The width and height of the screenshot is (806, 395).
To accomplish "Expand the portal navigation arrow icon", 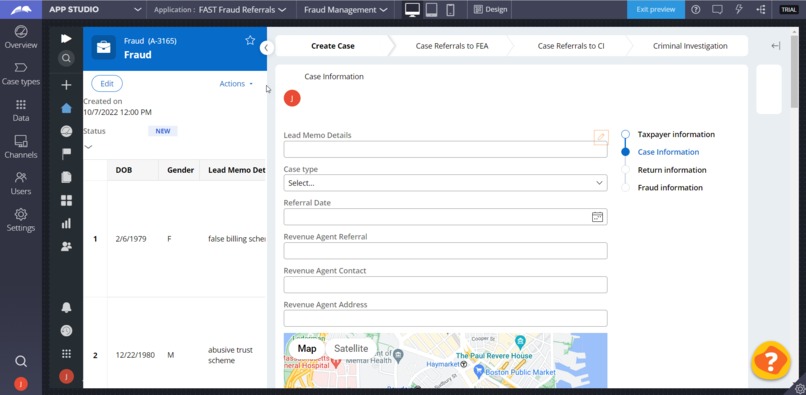I will pos(66,39).
